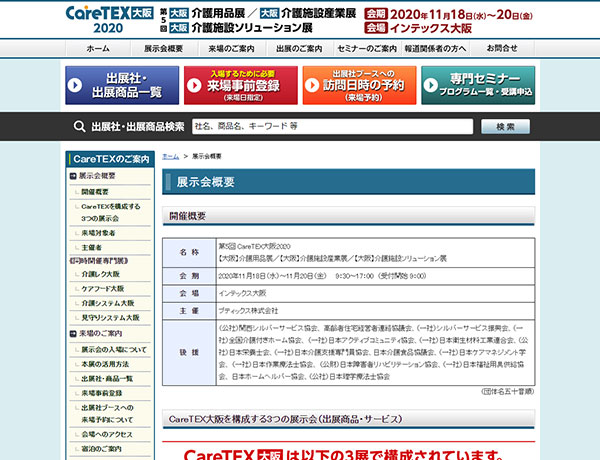Collapse the 来場のご案内 sidebar section
The width and height of the screenshot is (600, 460).
click(73, 333)
